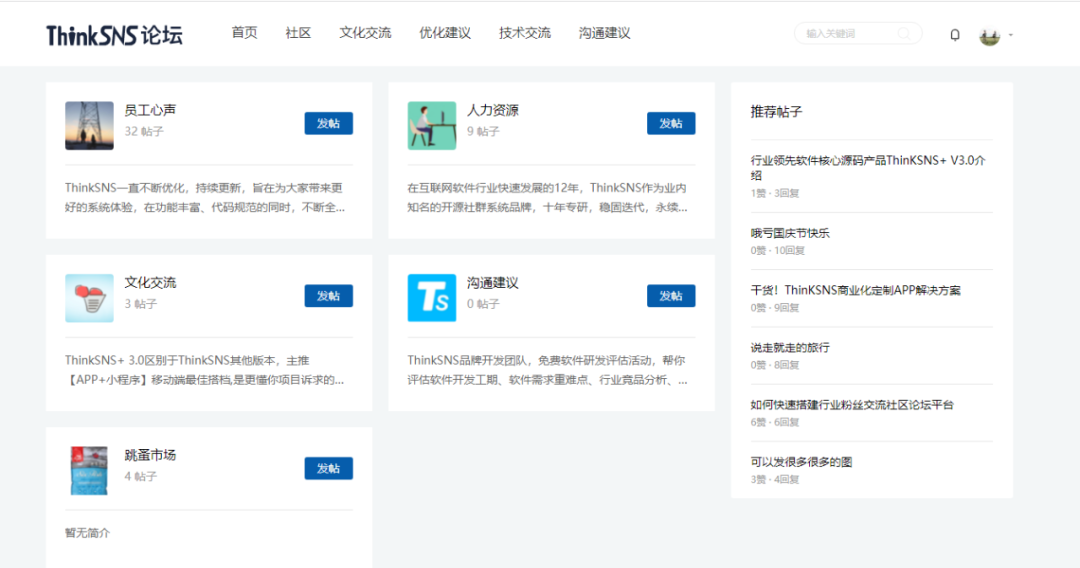
Task: Click the 0 帖子 count
Action: (x=483, y=304)
